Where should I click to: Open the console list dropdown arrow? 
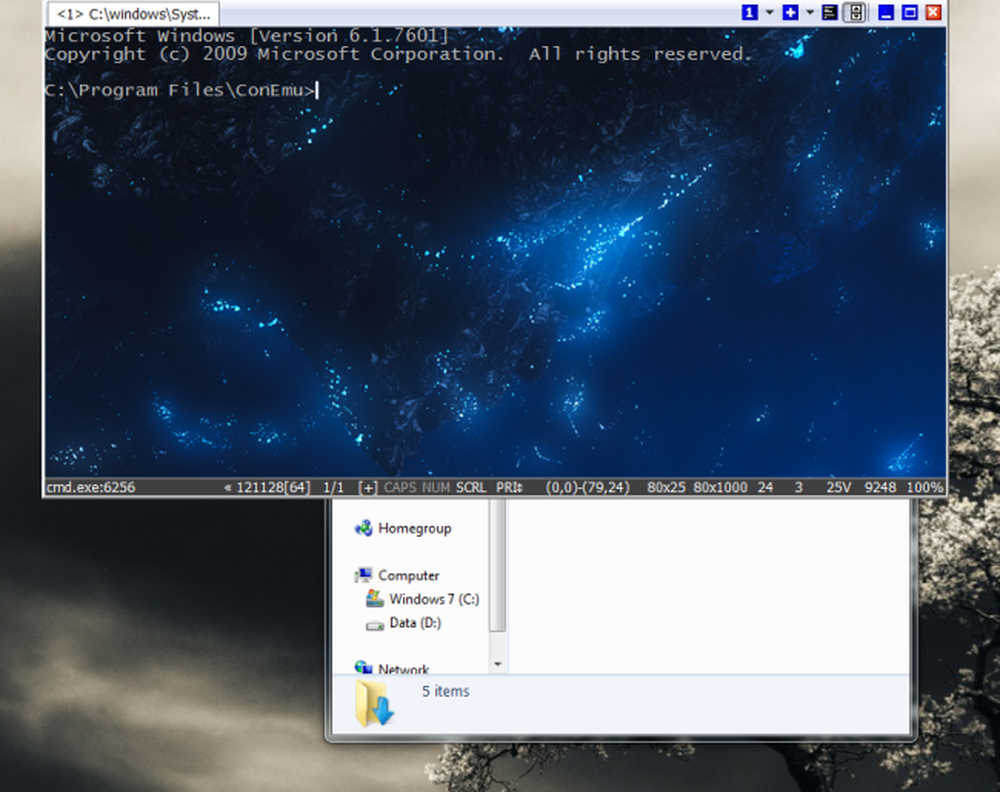[x=769, y=12]
